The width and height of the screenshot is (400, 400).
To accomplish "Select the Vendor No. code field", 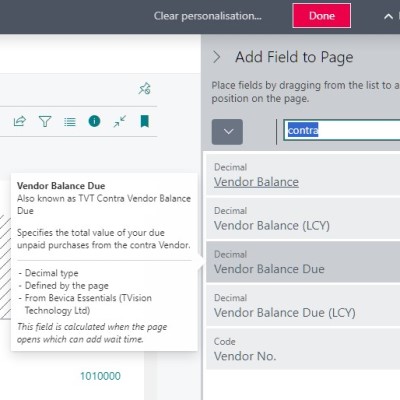I will pos(303,350).
